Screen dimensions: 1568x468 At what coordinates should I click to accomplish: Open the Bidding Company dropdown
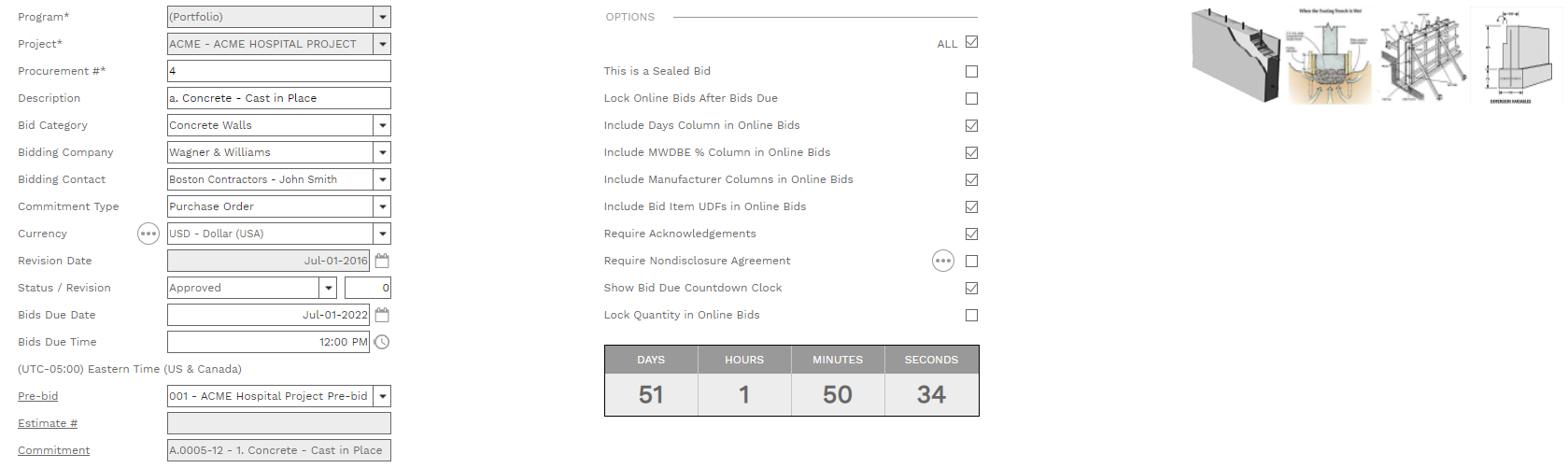(382, 152)
